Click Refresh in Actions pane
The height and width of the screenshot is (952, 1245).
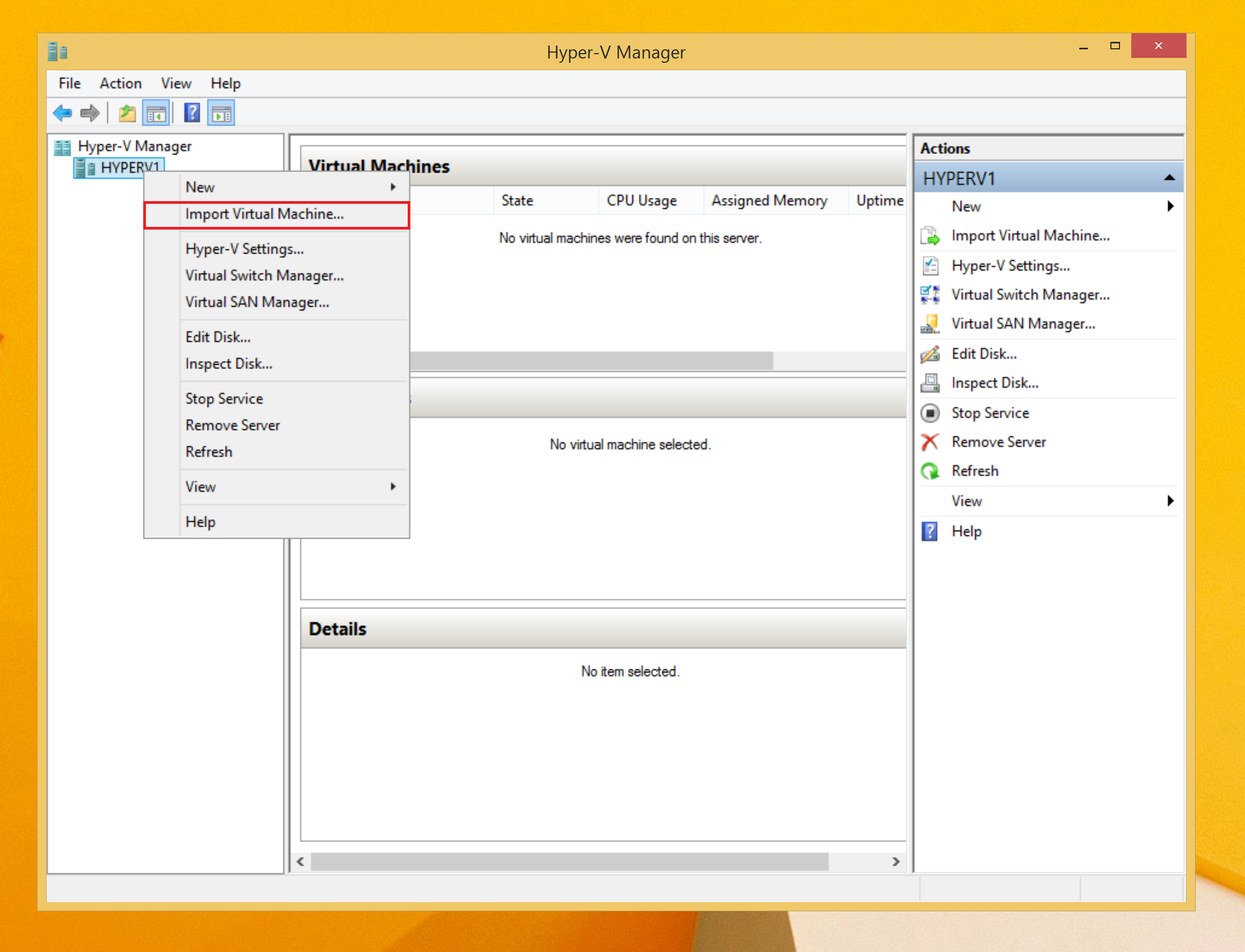975,471
